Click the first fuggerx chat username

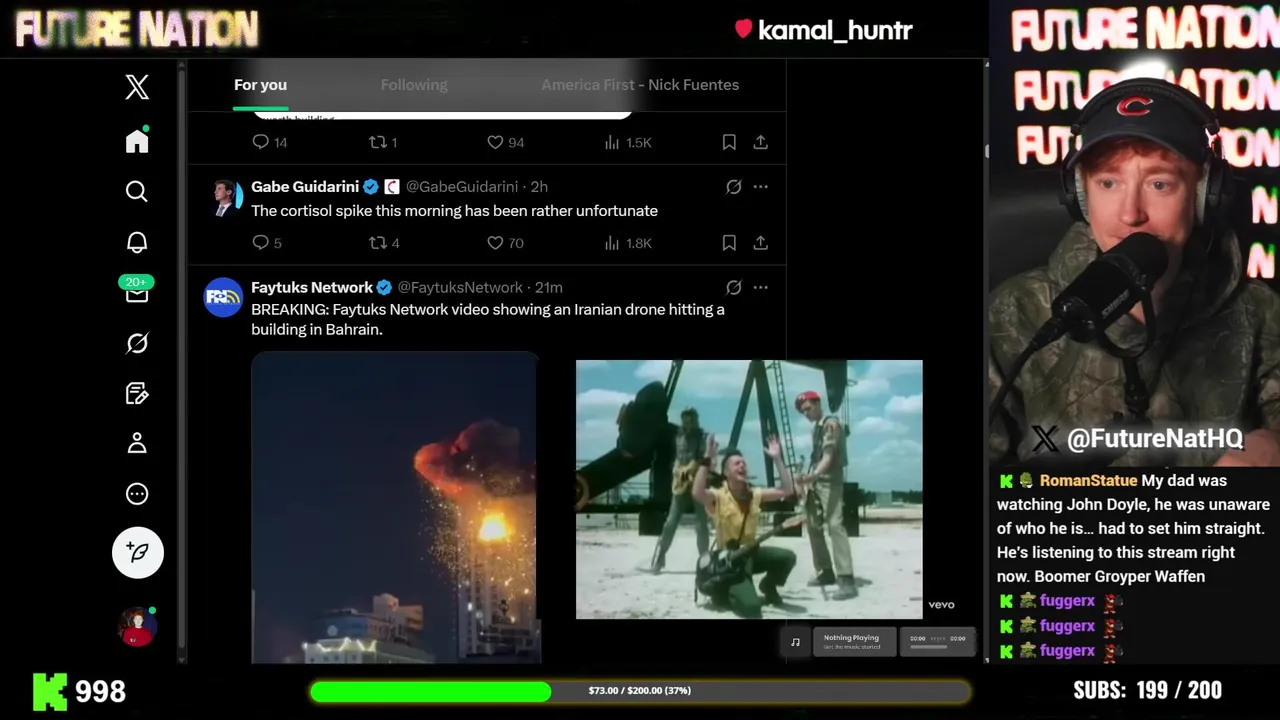click(x=1067, y=601)
